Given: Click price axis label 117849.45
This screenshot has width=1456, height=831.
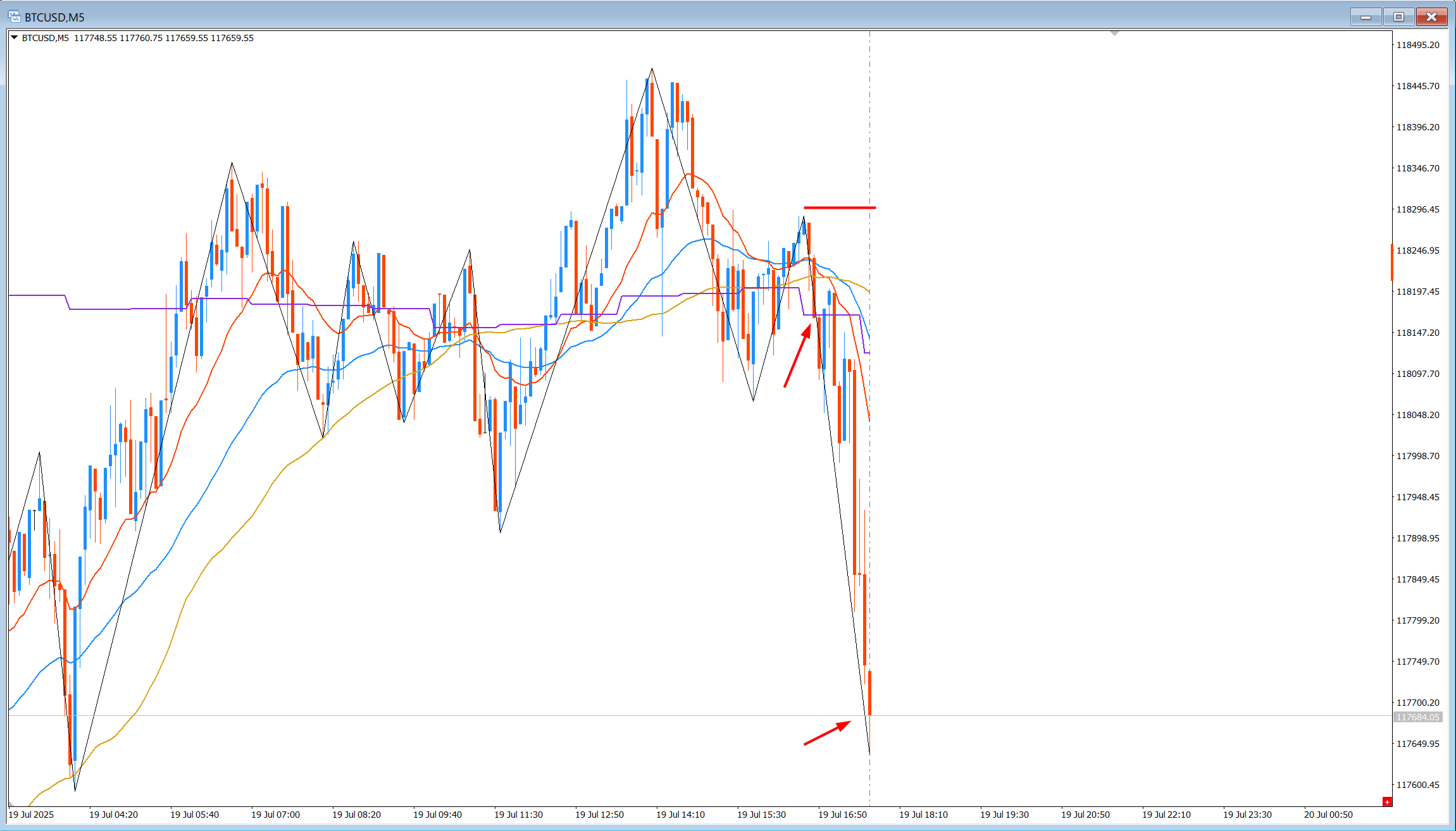Looking at the screenshot, I should [x=1418, y=579].
